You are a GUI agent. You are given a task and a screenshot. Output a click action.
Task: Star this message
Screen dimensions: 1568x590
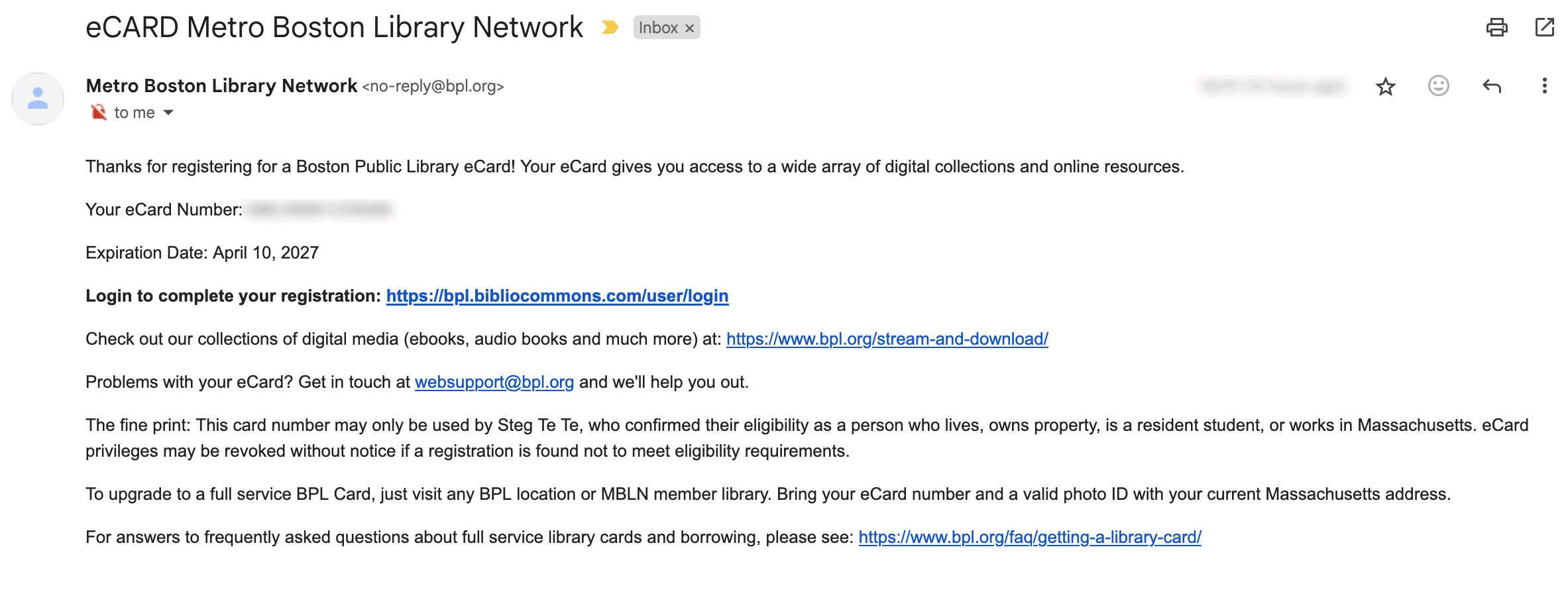click(x=1385, y=86)
